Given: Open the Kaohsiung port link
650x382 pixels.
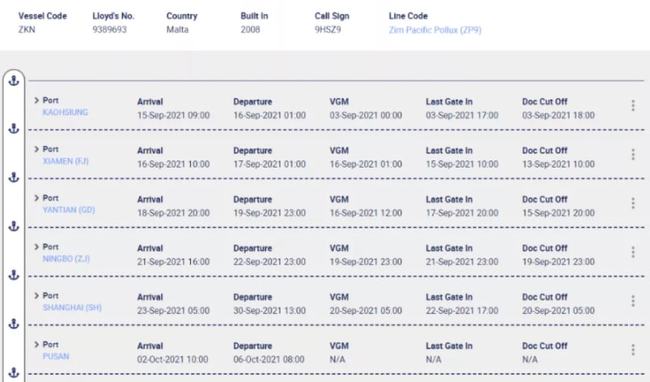Looking at the screenshot, I should 65,112.
